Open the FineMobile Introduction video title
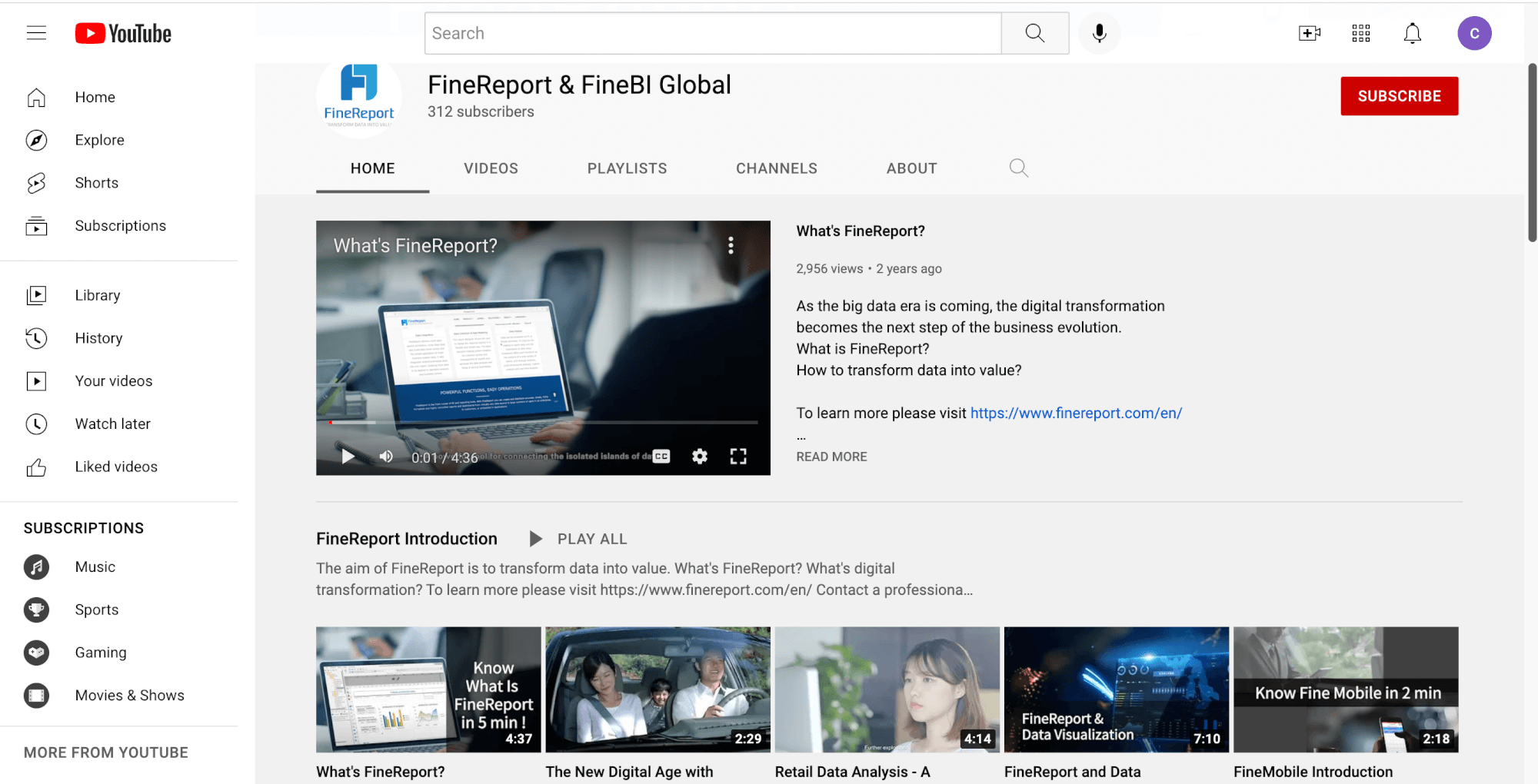The image size is (1538, 784). [x=1313, y=772]
